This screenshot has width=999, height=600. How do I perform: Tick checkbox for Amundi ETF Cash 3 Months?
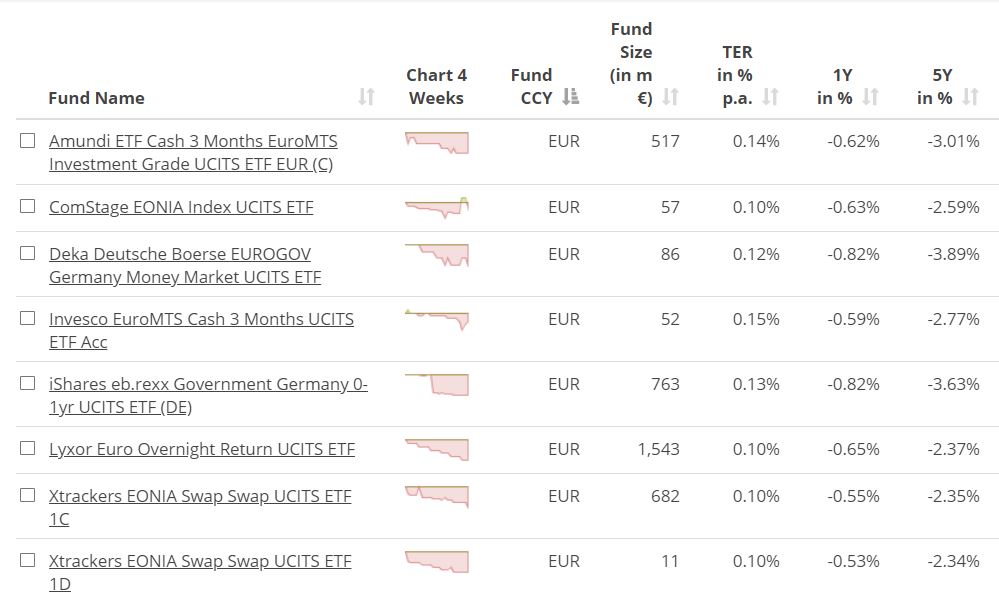(28, 141)
